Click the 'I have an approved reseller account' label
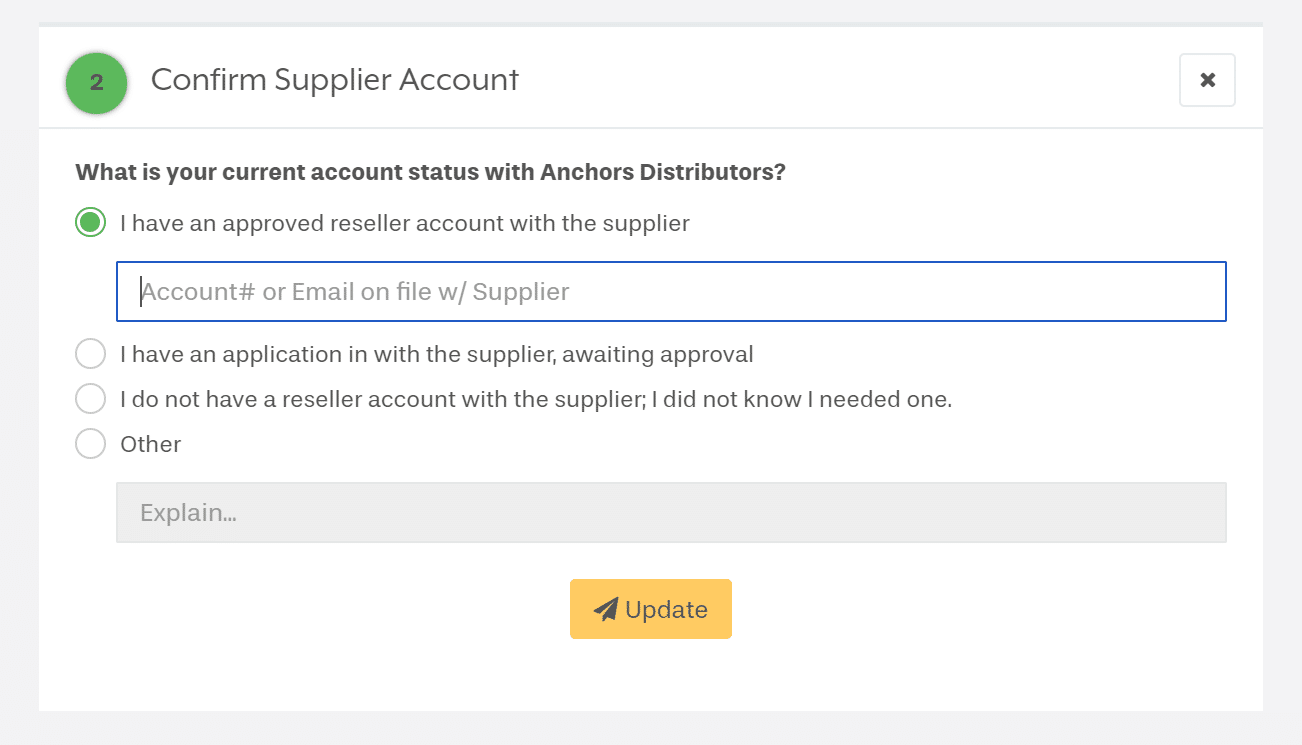Viewport: 1302px width, 745px height. (404, 223)
